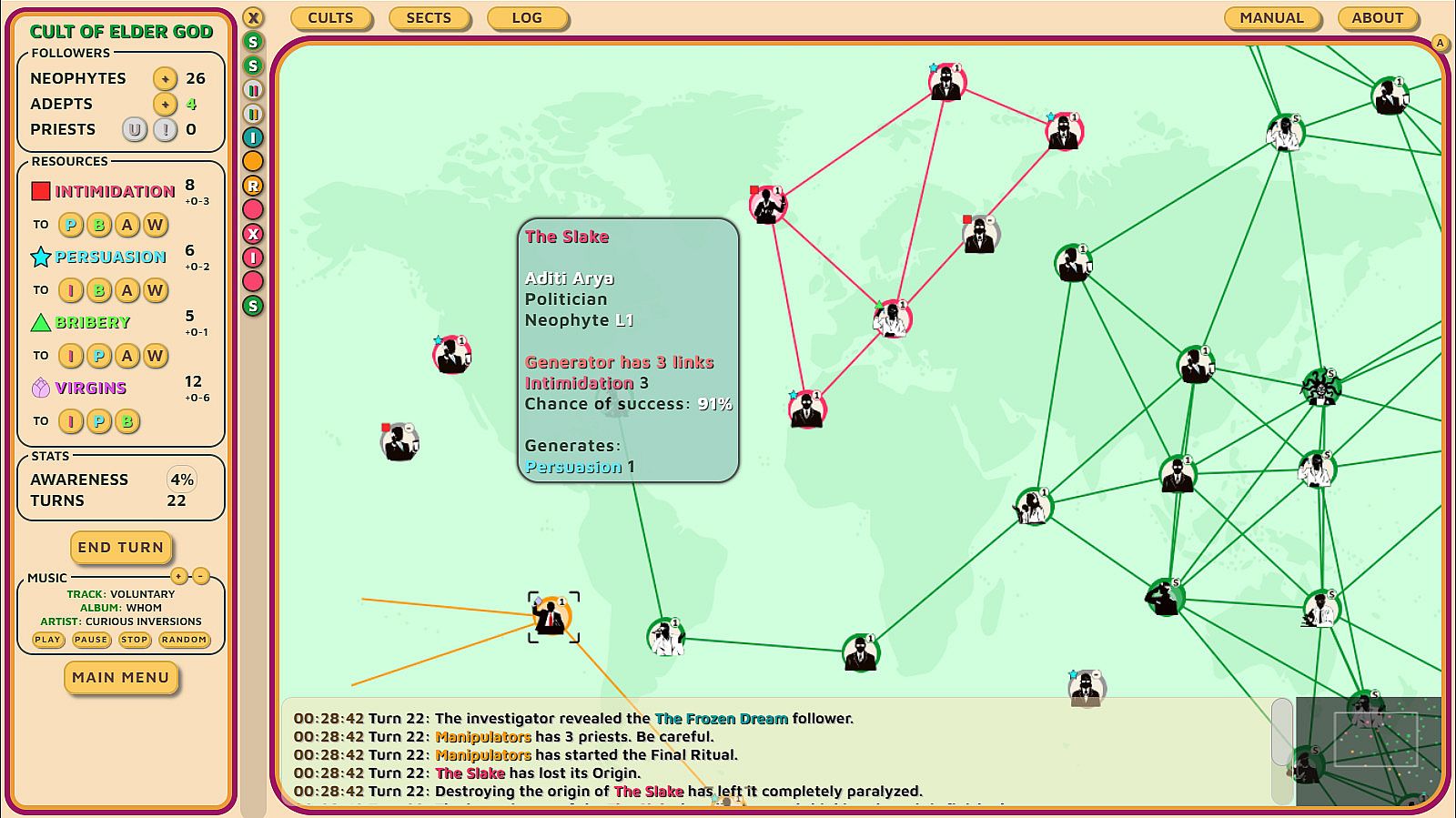1456x818 pixels.
Task: Convert Bribery to Awareness with the A coin
Action: click(x=127, y=356)
